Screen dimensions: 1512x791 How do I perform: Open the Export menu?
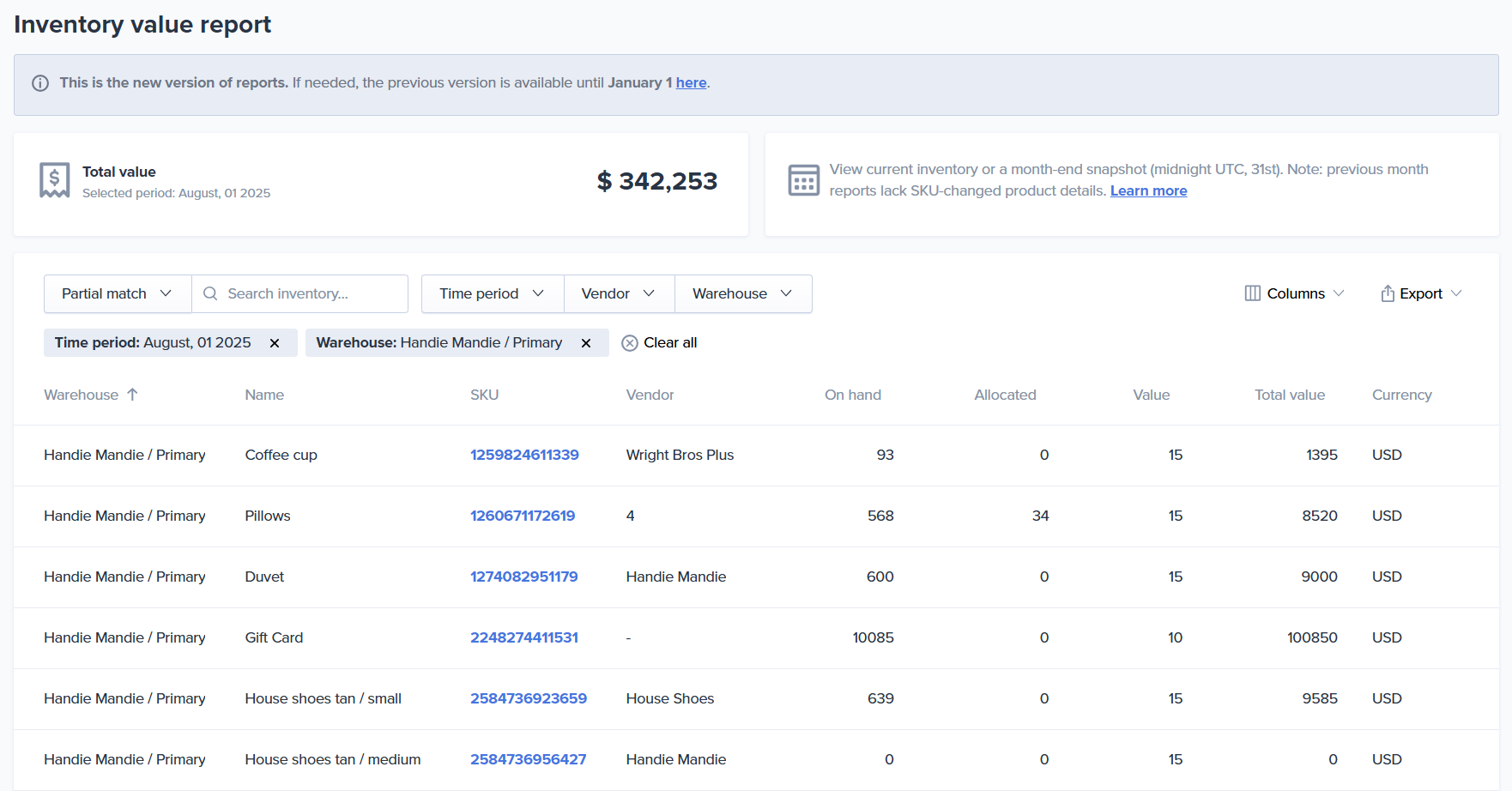(1420, 293)
